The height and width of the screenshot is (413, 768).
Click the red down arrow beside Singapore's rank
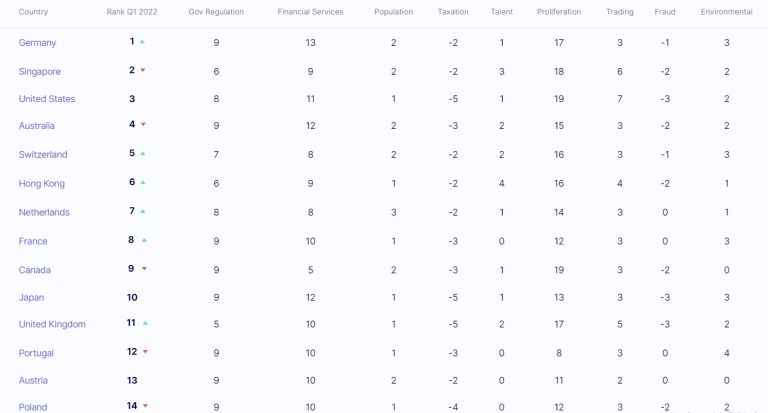coord(143,70)
